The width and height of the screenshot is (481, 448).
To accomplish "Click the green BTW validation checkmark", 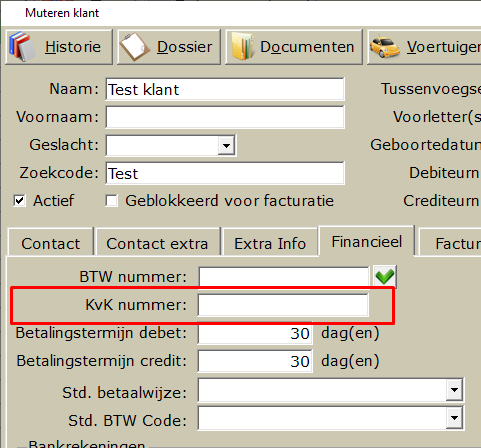I will (x=385, y=277).
